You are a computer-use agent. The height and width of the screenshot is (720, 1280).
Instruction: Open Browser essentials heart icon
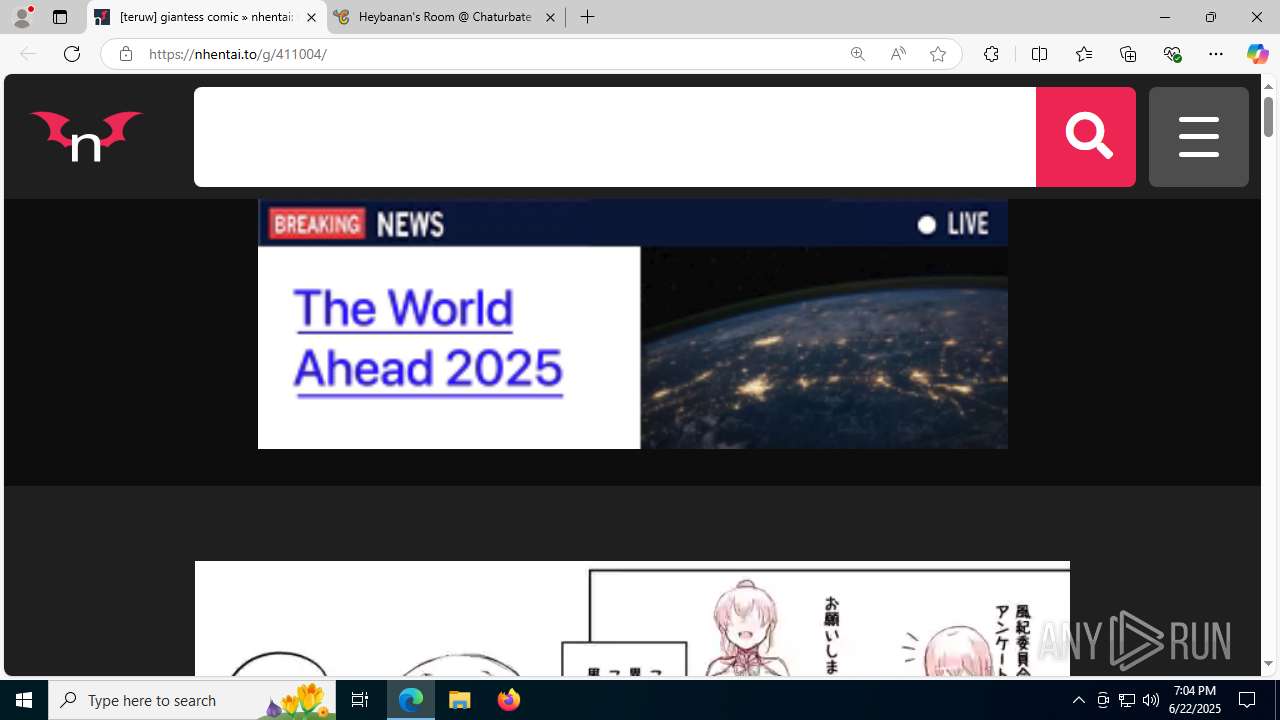pos(1172,54)
